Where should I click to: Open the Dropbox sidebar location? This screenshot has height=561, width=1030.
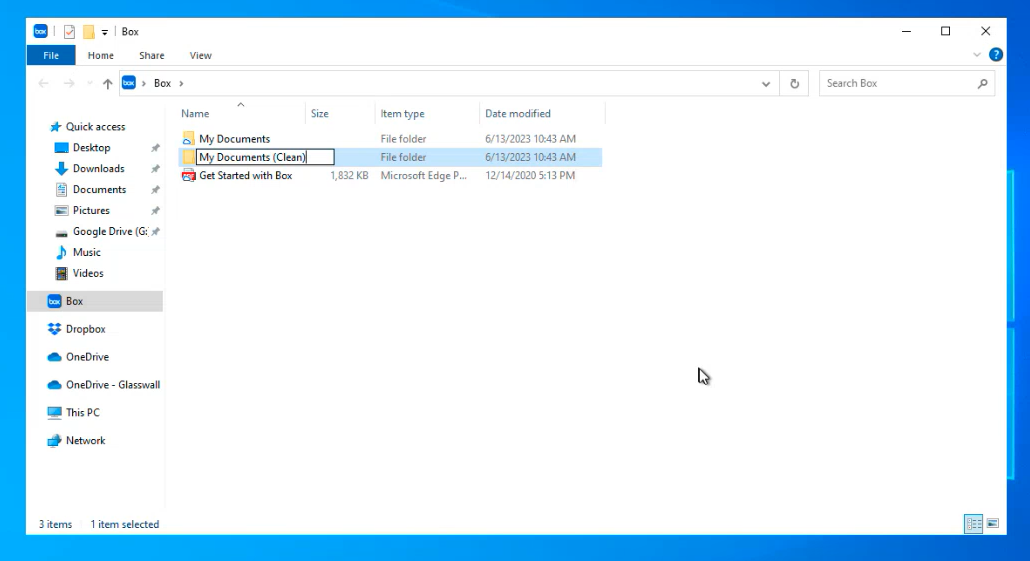coord(85,329)
